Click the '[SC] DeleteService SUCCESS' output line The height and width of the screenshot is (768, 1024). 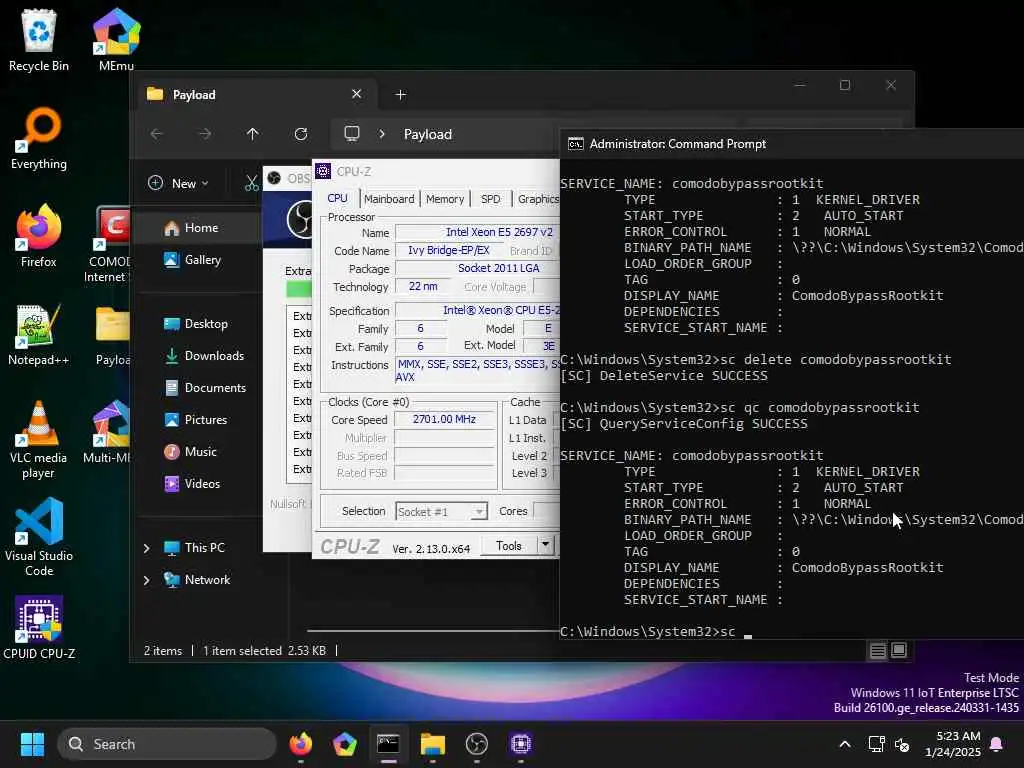[664, 376]
